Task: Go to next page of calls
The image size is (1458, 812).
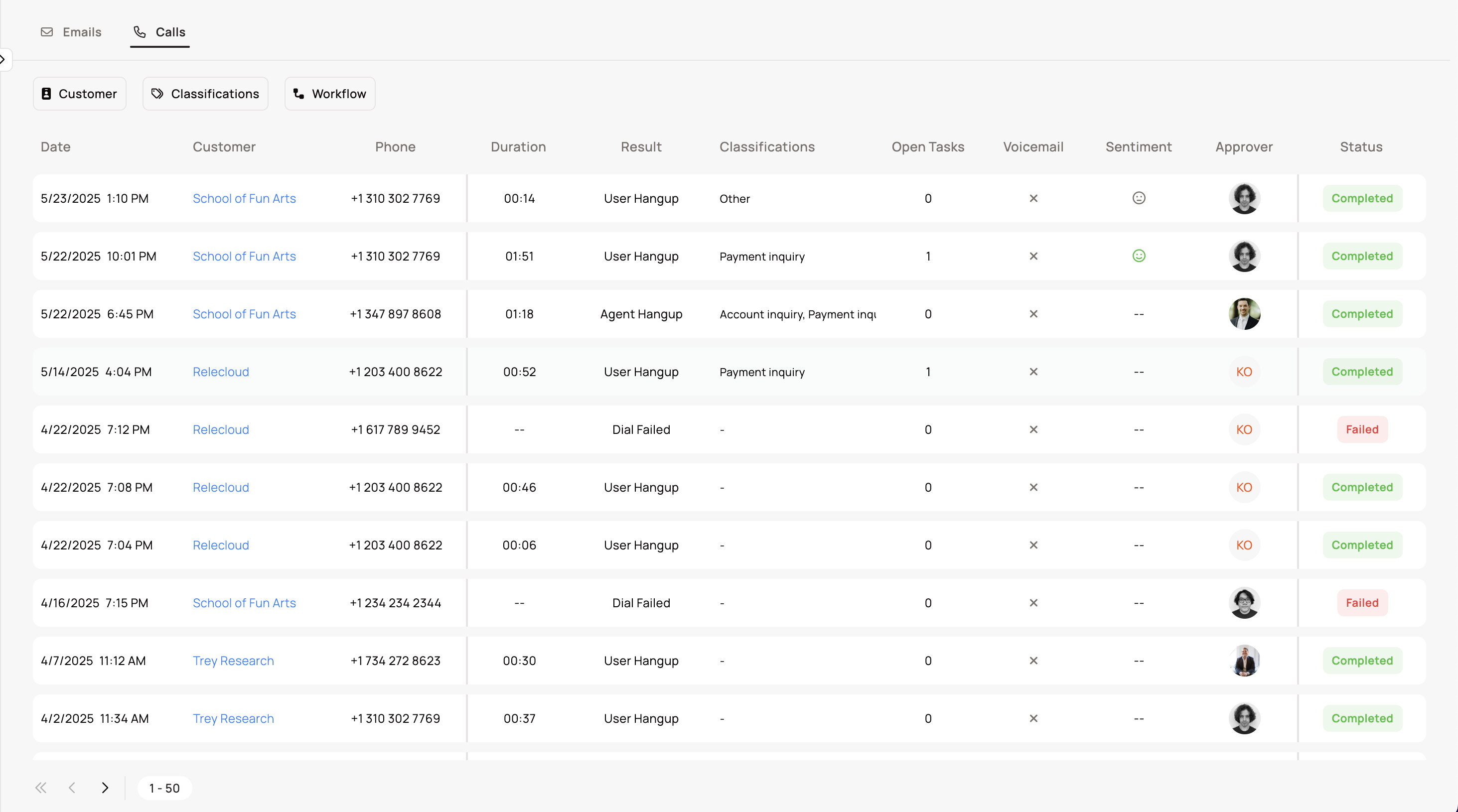Action: 105,788
